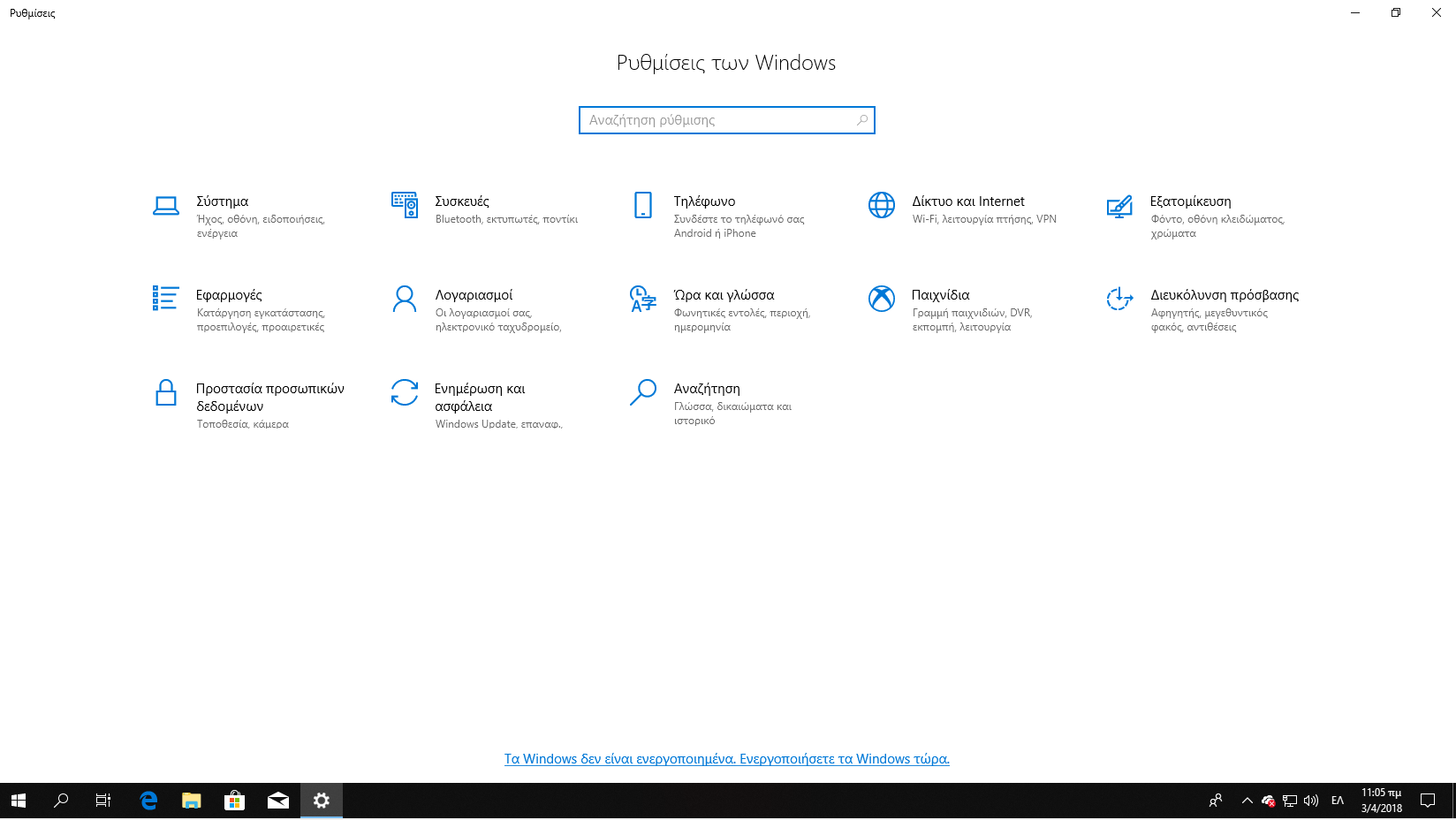Click the Διευκόλυνση πρόσβασης title
The height and width of the screenshot is (820, 1456).
1225,295
